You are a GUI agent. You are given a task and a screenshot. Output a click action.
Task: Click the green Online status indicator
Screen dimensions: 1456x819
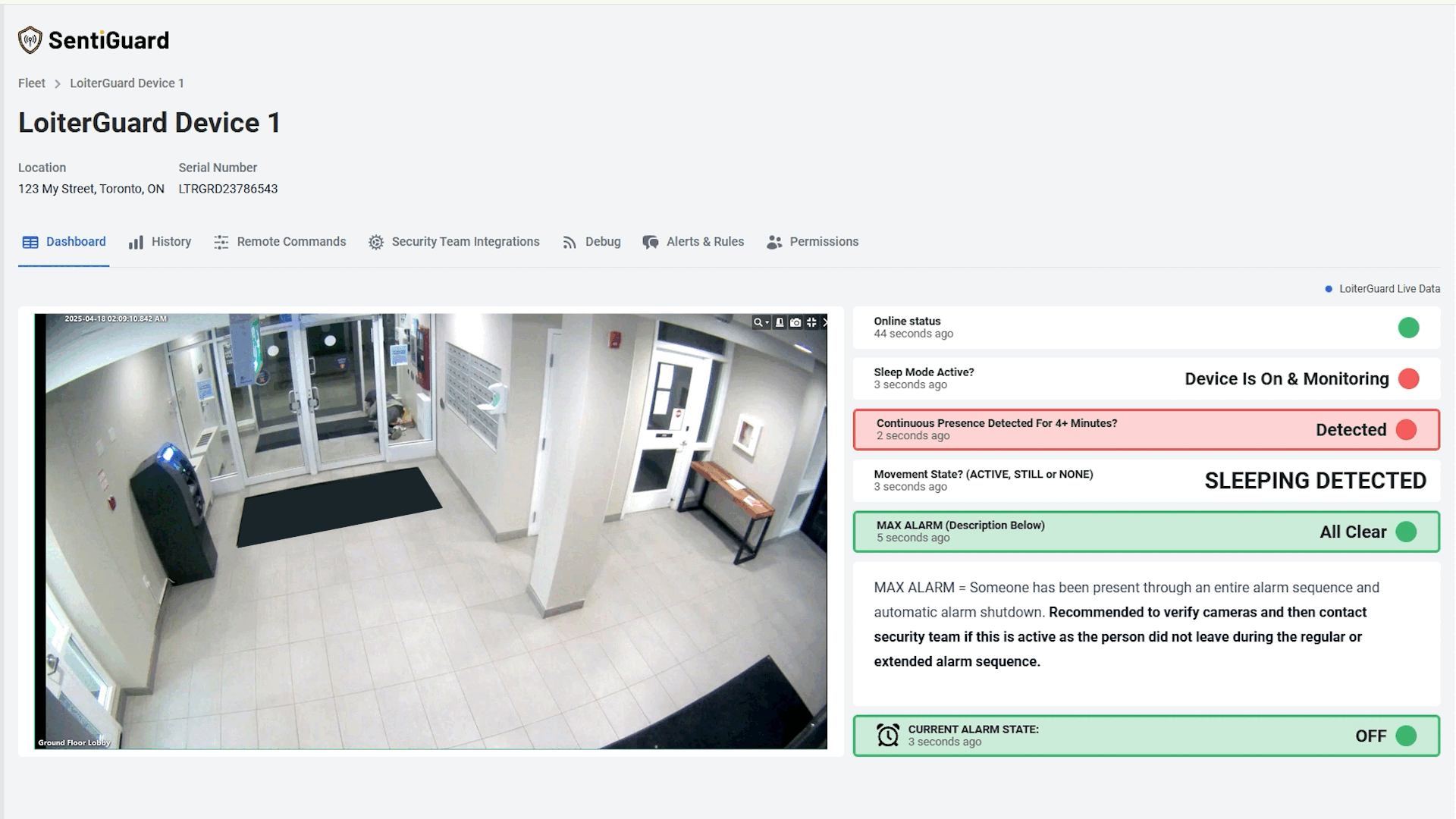tap(1408, 328)
